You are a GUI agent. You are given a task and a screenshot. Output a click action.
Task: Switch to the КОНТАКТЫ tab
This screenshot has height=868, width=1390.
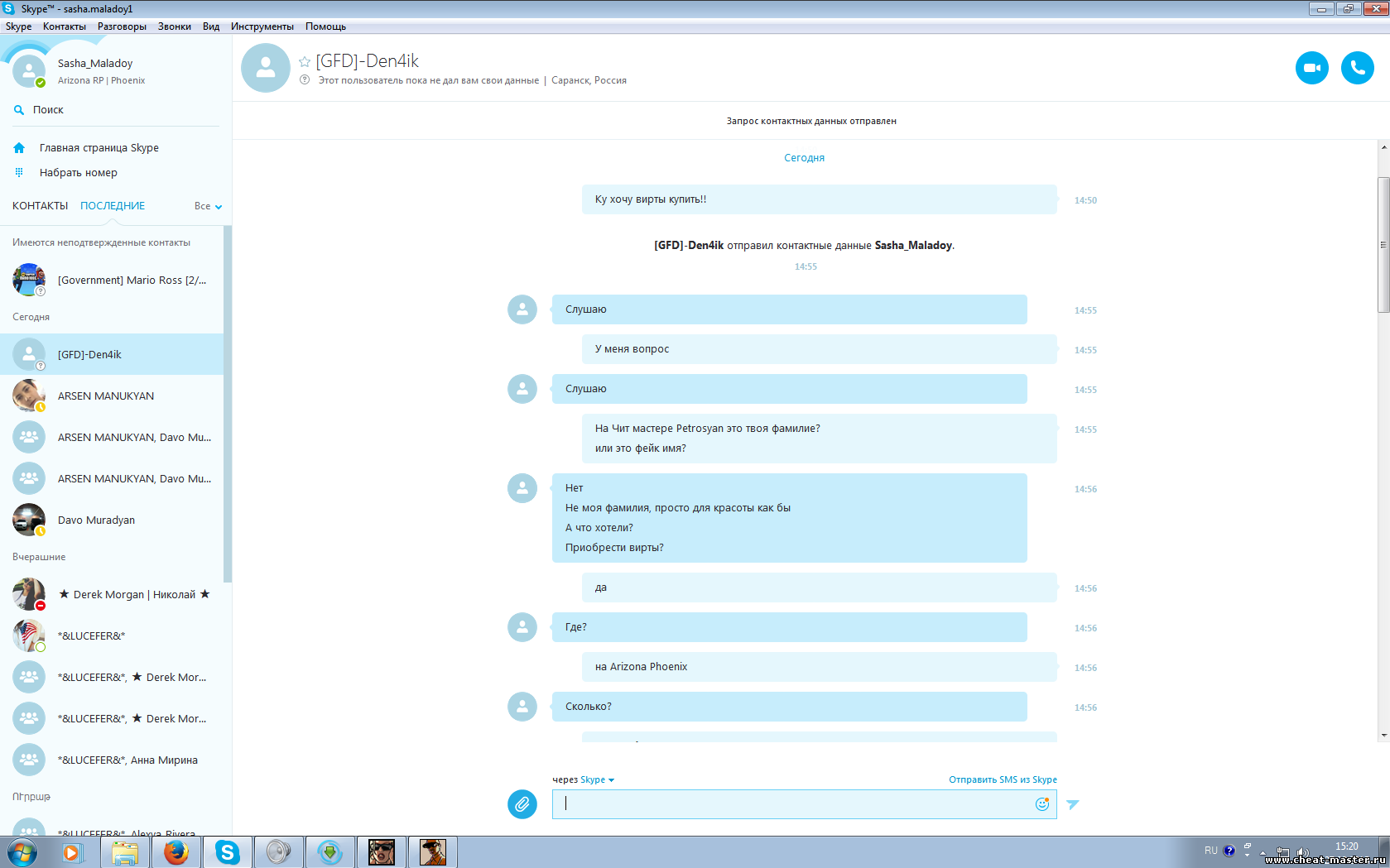(x=40, y=206)
